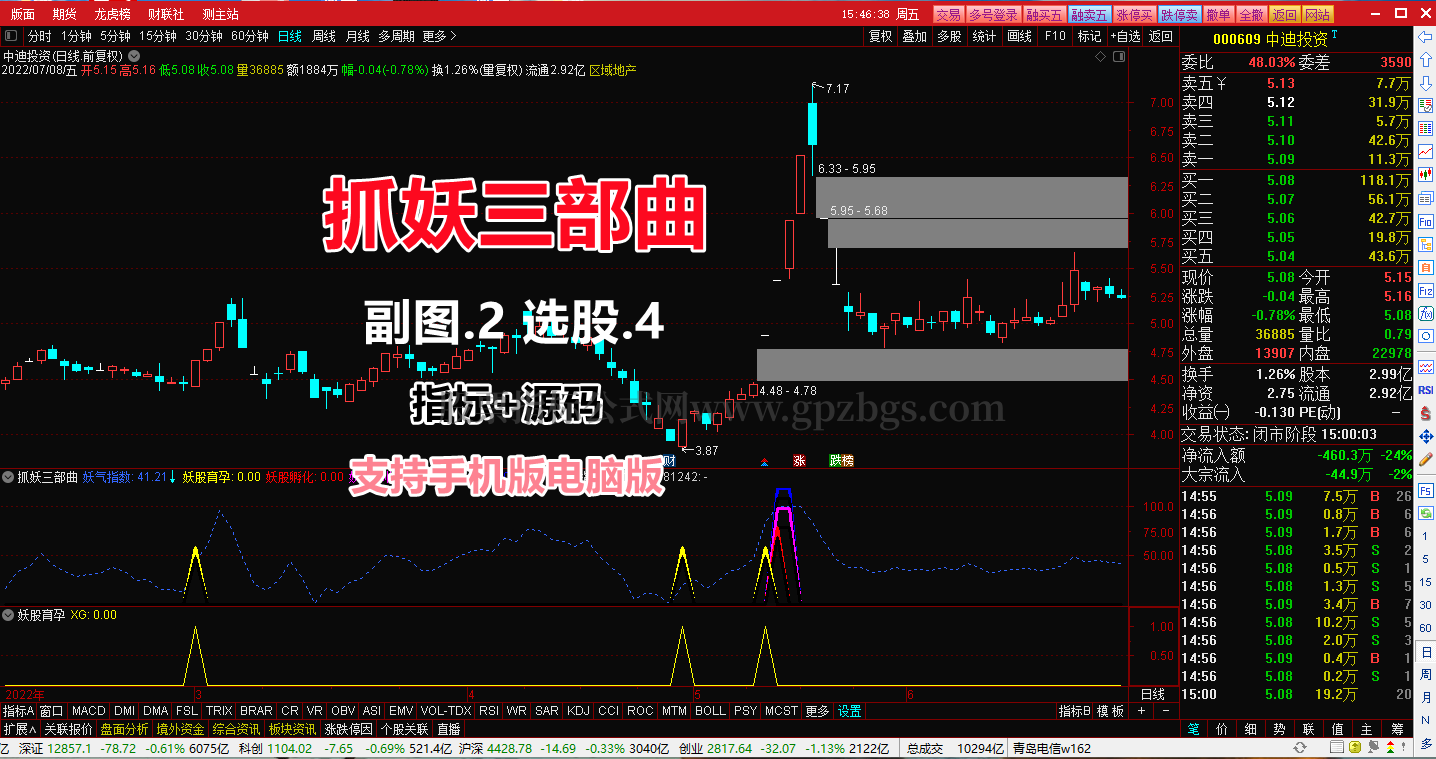Click the left arrow back icon
This screenshot has width=1436, height=759.
(x=1425, y=37)
